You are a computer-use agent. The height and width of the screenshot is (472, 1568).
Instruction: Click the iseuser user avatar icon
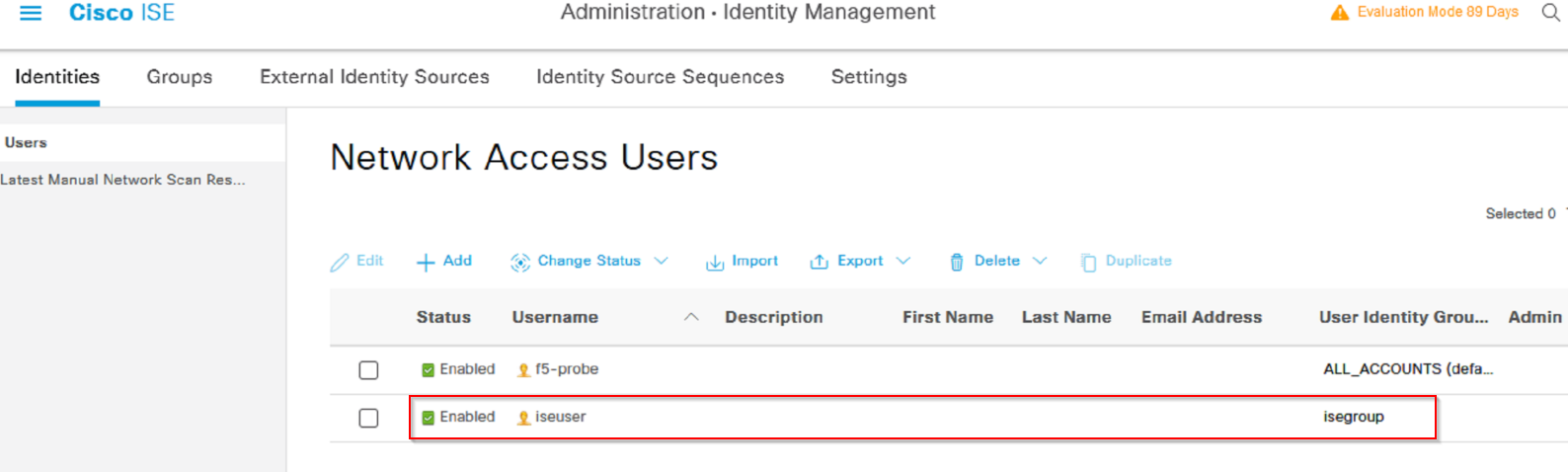(x=523, y=418)
